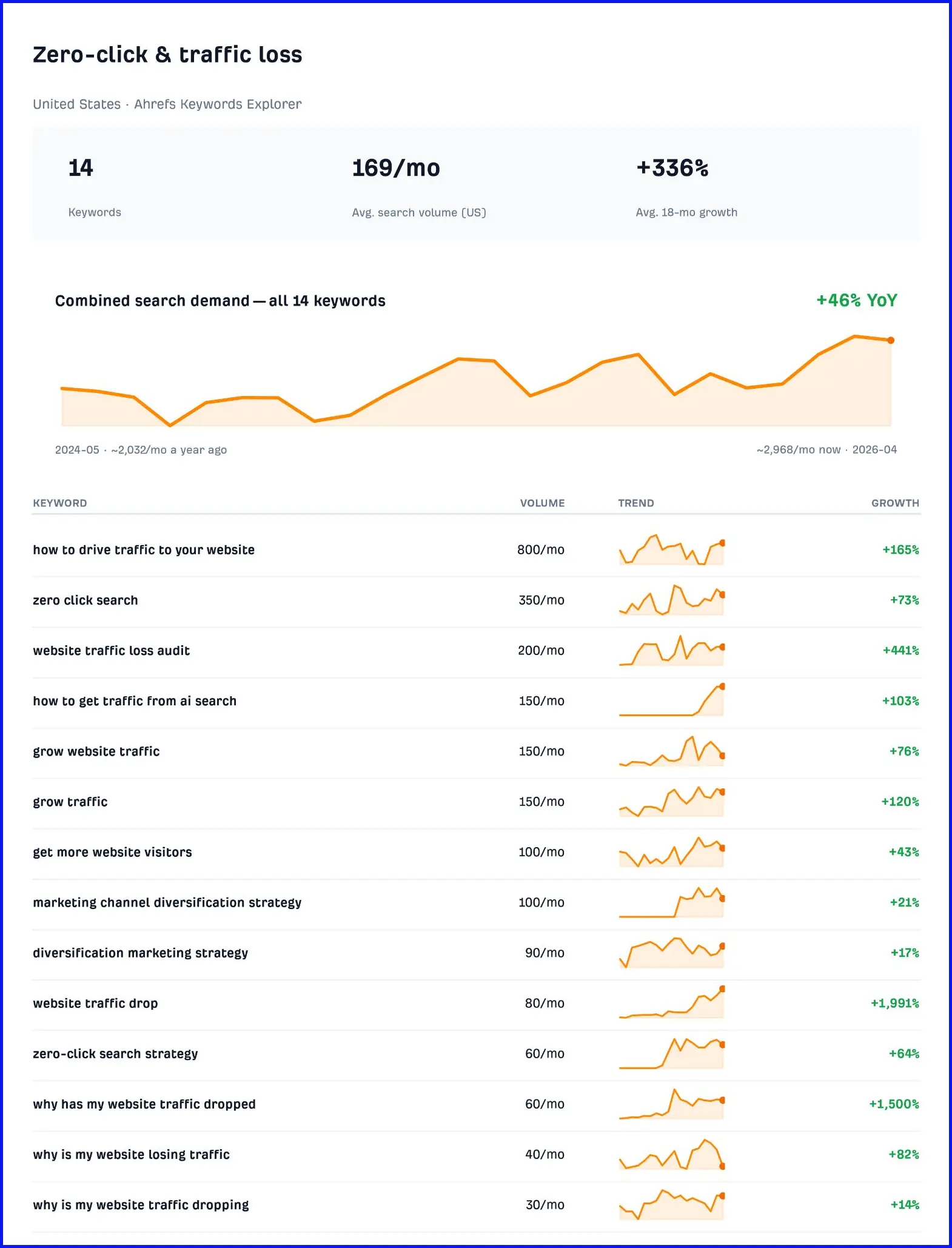
Task: Select the 'grow website traffic' keyword
Action: pos(96,751)
